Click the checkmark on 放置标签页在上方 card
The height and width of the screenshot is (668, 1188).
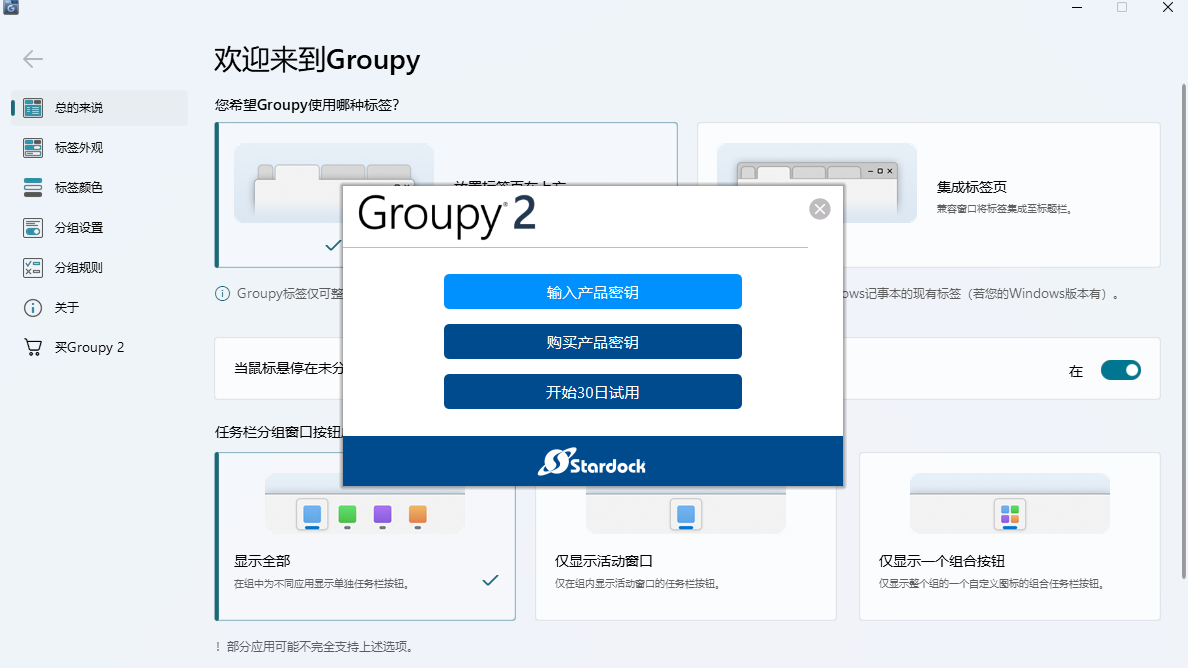pyautogui.click(x=331, y=244)
